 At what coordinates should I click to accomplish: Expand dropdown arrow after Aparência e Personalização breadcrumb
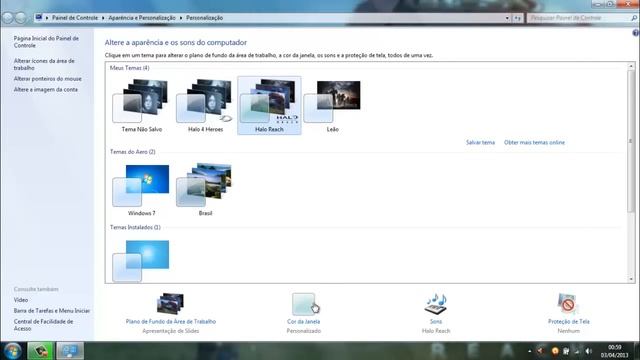[x=181, y=18]
